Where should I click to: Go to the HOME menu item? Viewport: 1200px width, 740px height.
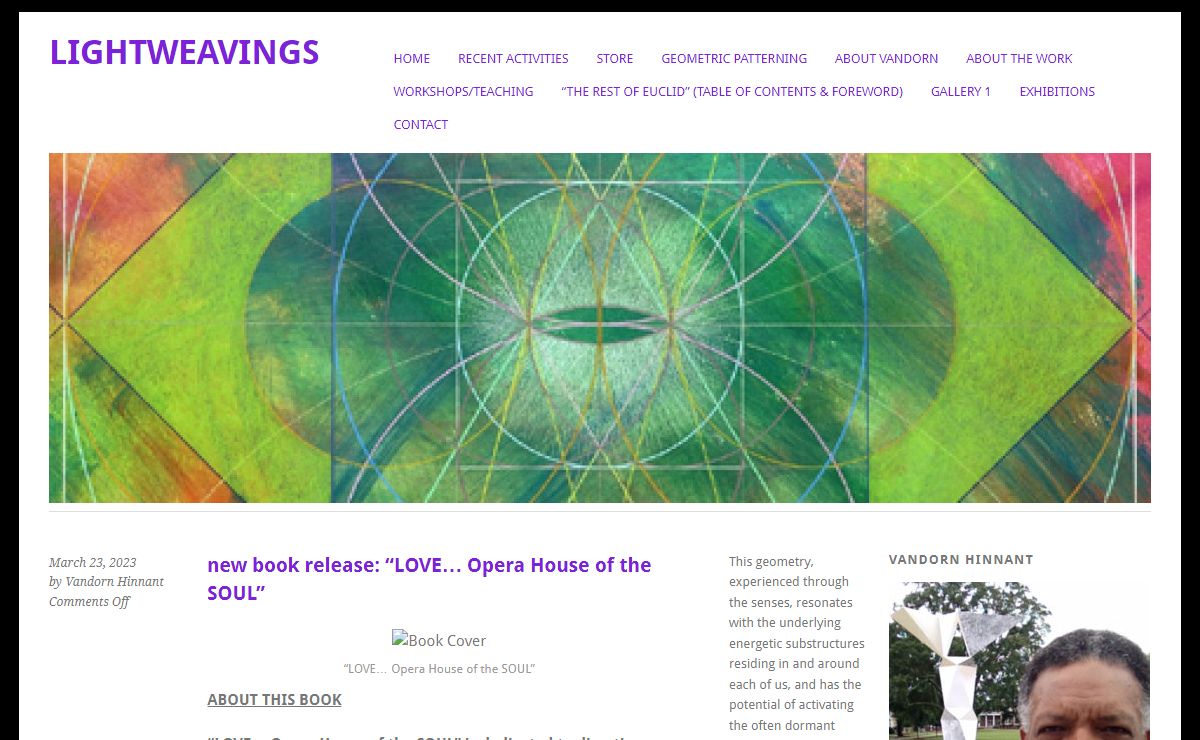[x=411, y=59]
